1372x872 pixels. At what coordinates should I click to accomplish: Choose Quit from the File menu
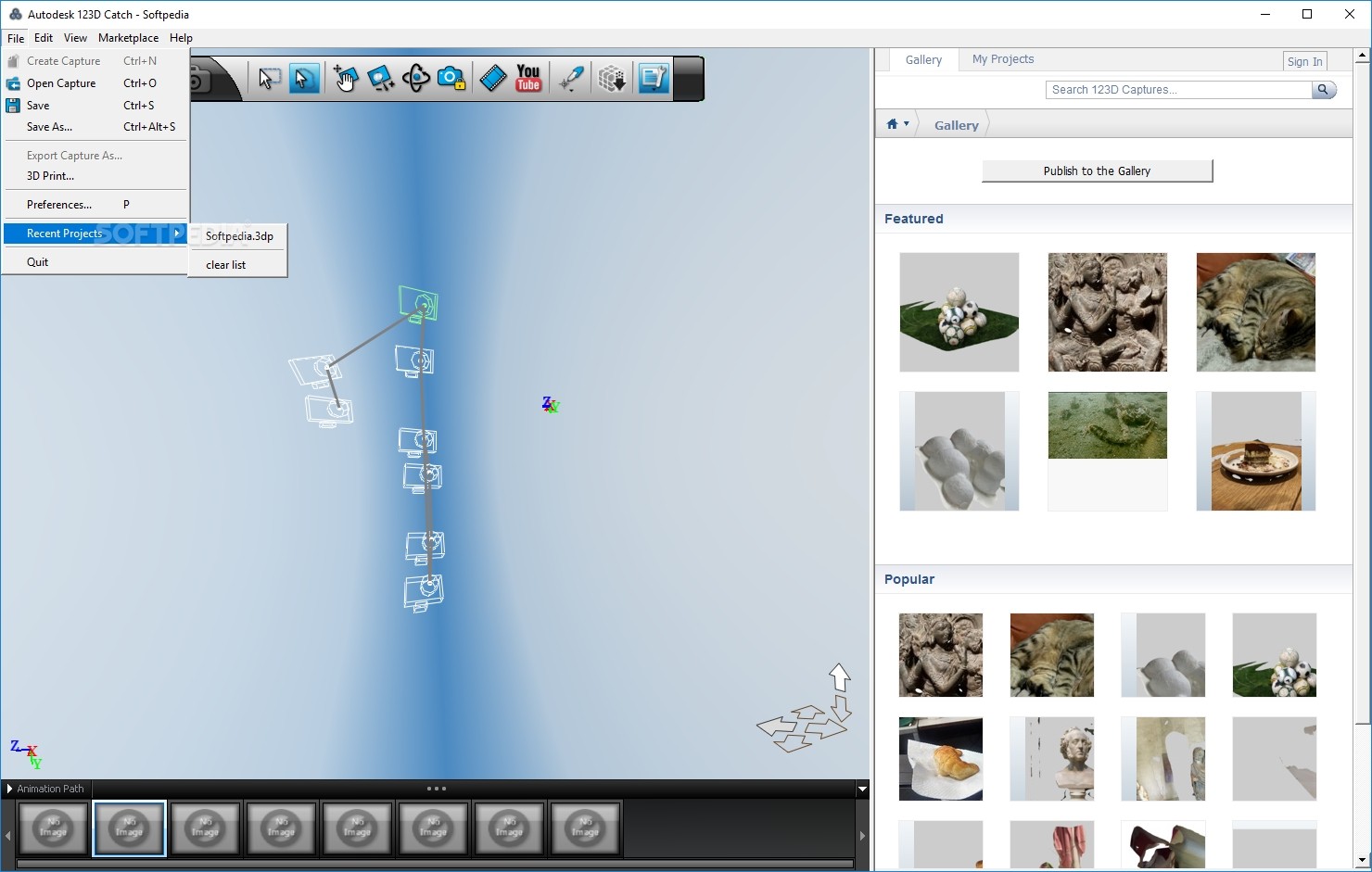95,262
